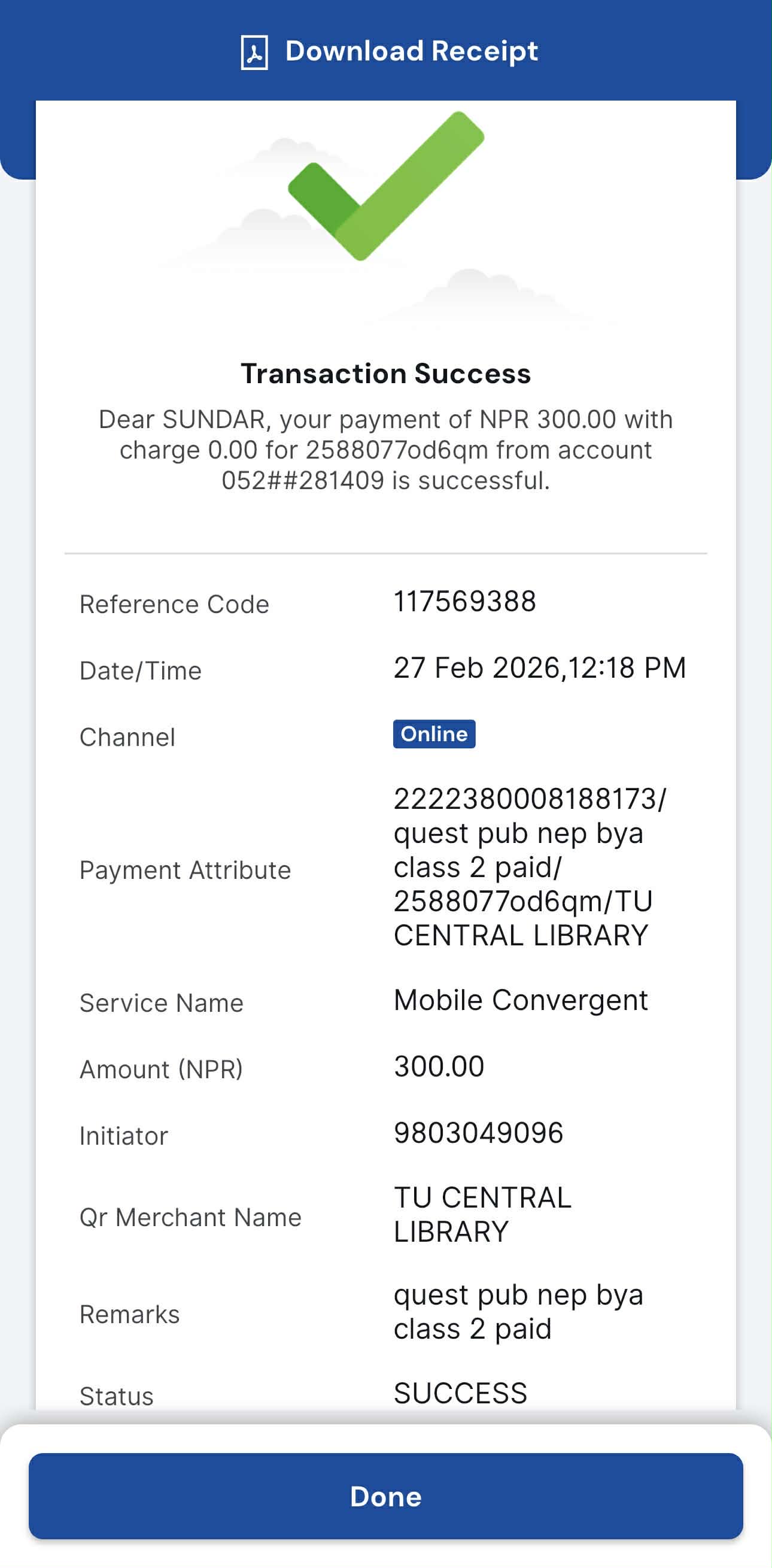The width and height of the screenshot is (772, 1568).
Task: Select the amount value 300.00
Action: [x=439, y=1066]
